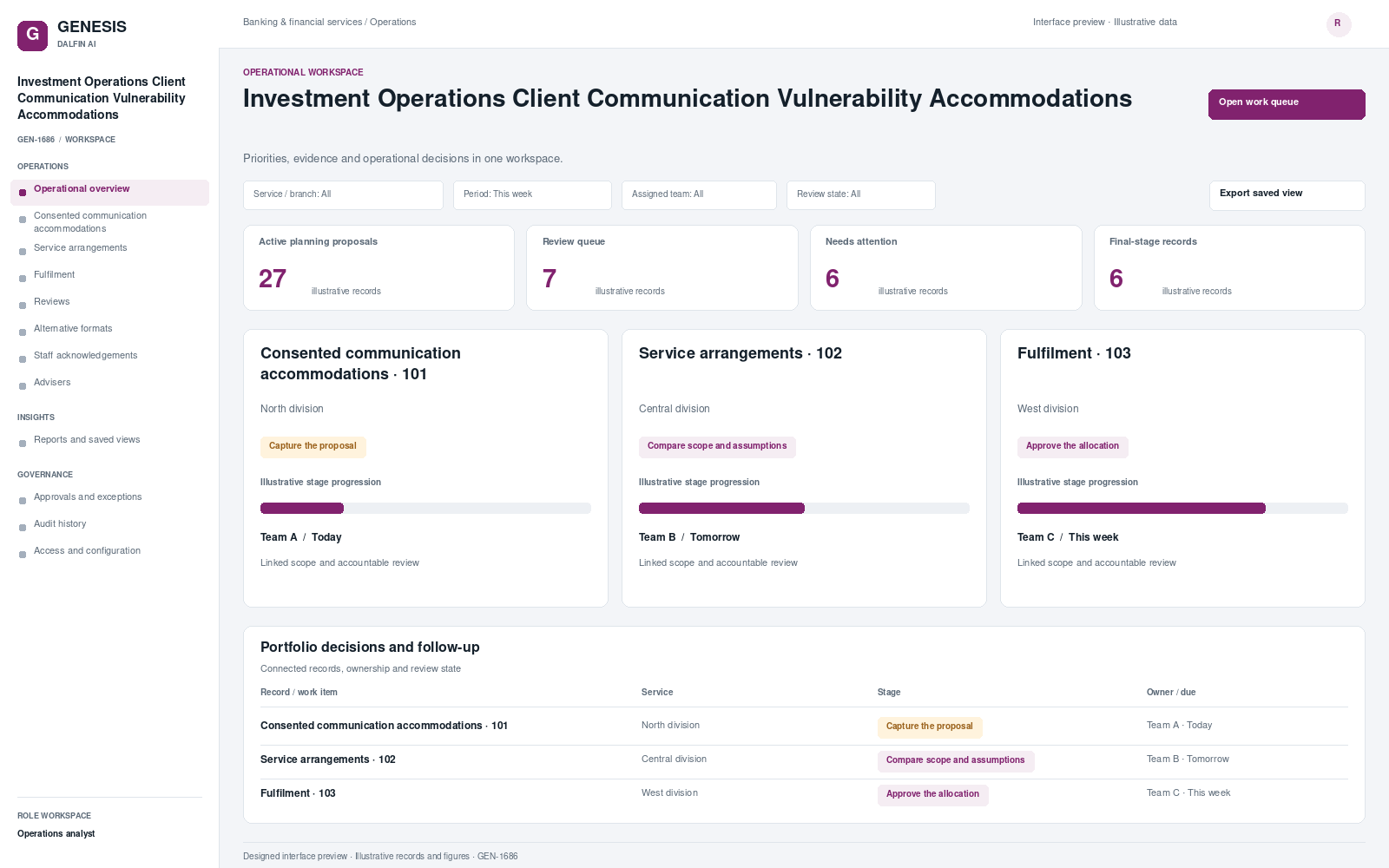Select Operational overview in the sidebar
The width and height of the screenshot is (1389, 868).
[x=109, y=193]
